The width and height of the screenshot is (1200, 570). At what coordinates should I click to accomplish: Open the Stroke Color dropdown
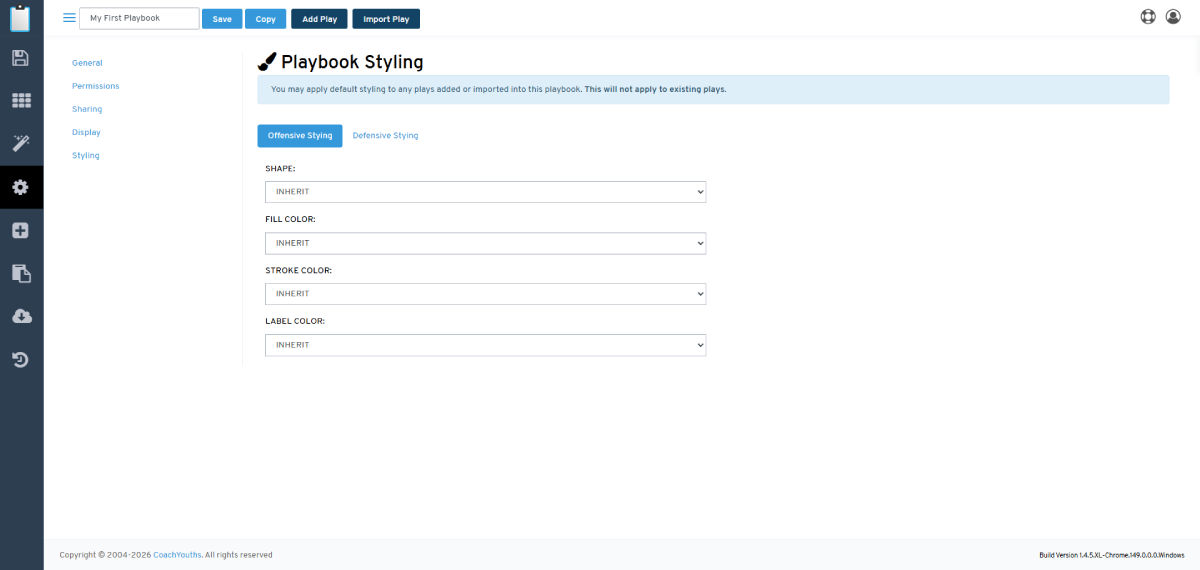click(485, 294)
